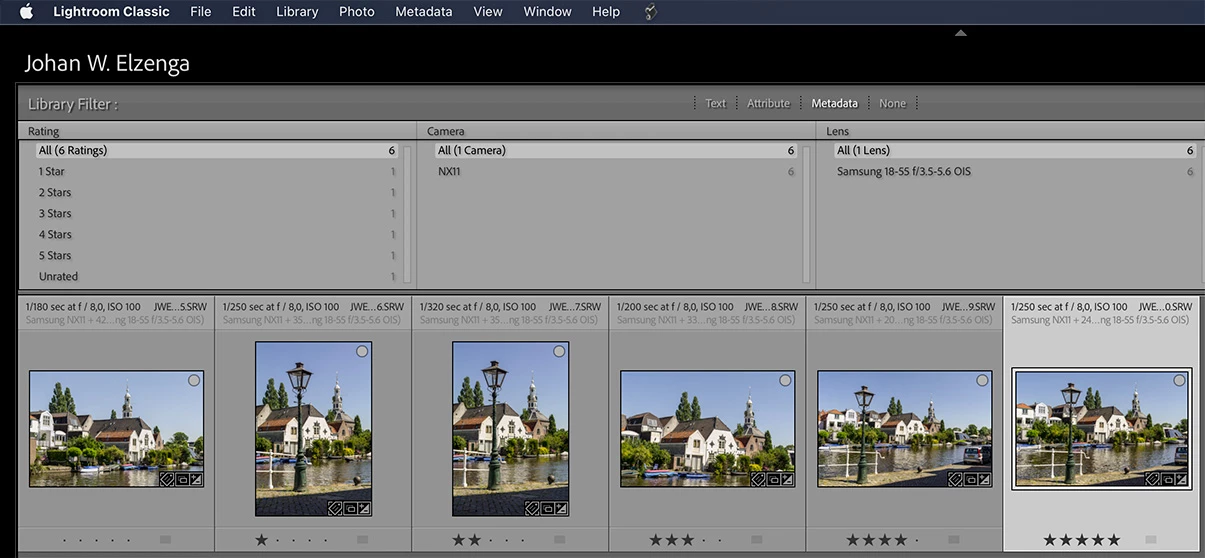Click develop adjustments badge on JWE…8.SRW thumbnail
Image resolution: width=1205 pixels, height=558 pixels.
[787, 479]
